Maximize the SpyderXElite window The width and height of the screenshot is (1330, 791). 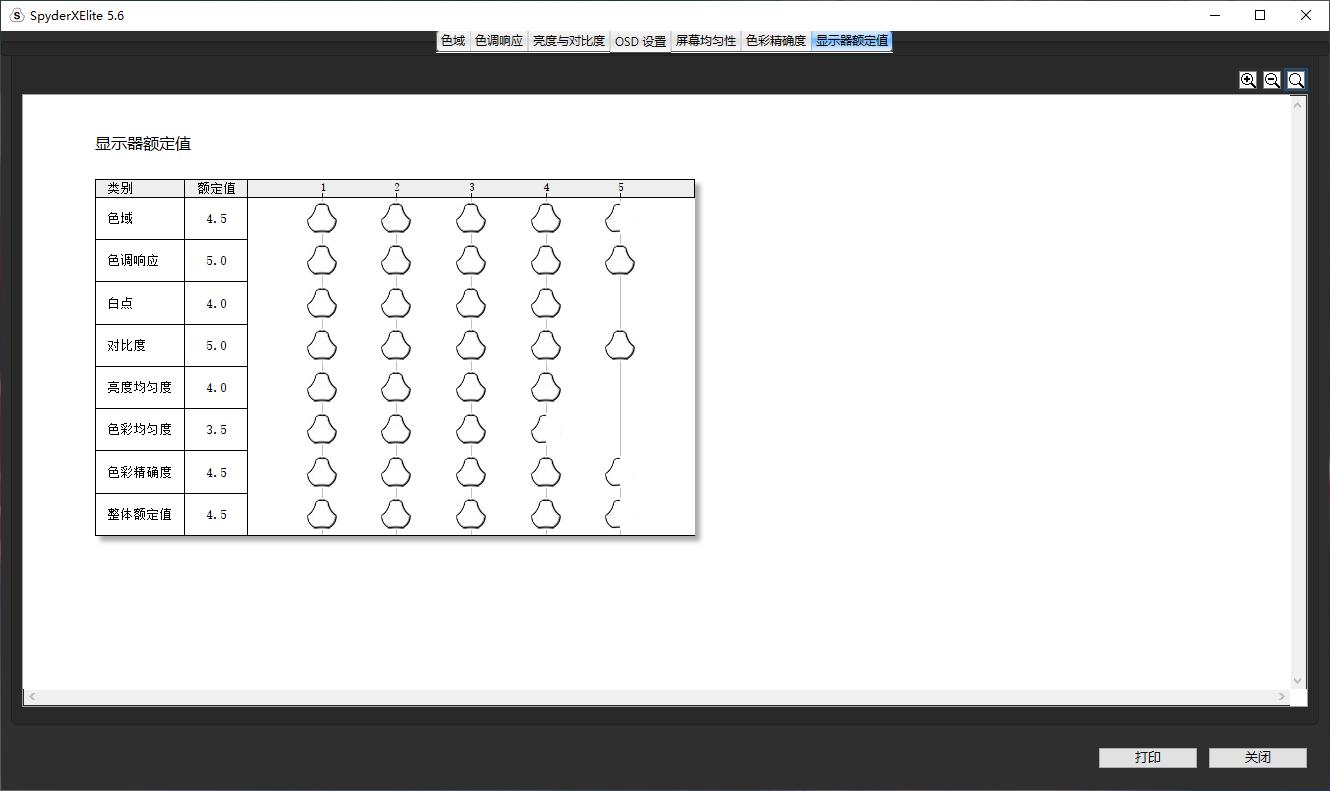(x=1261, y=15)
